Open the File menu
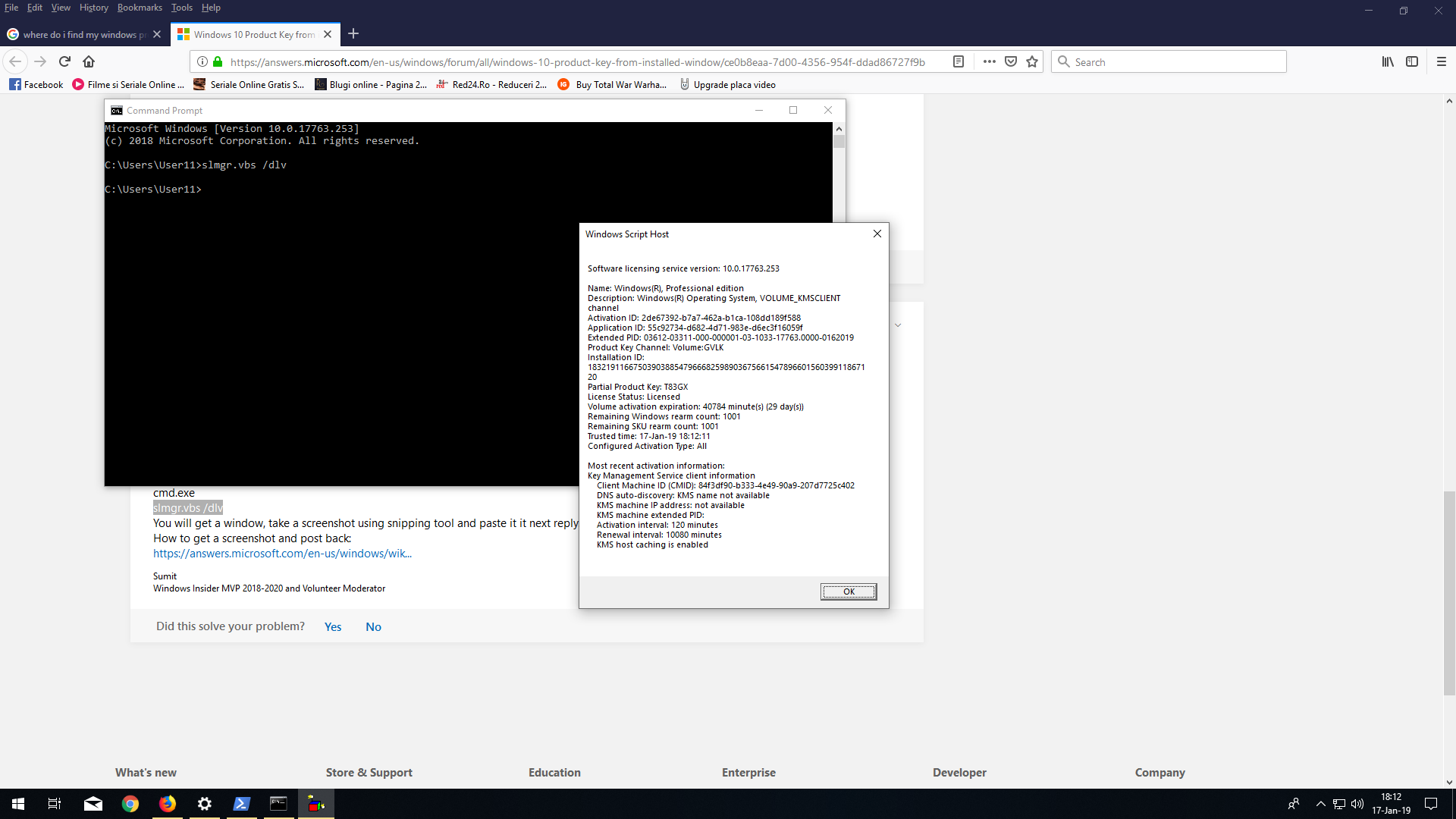Screen dimensions: 1456x819 pos(11,8)
